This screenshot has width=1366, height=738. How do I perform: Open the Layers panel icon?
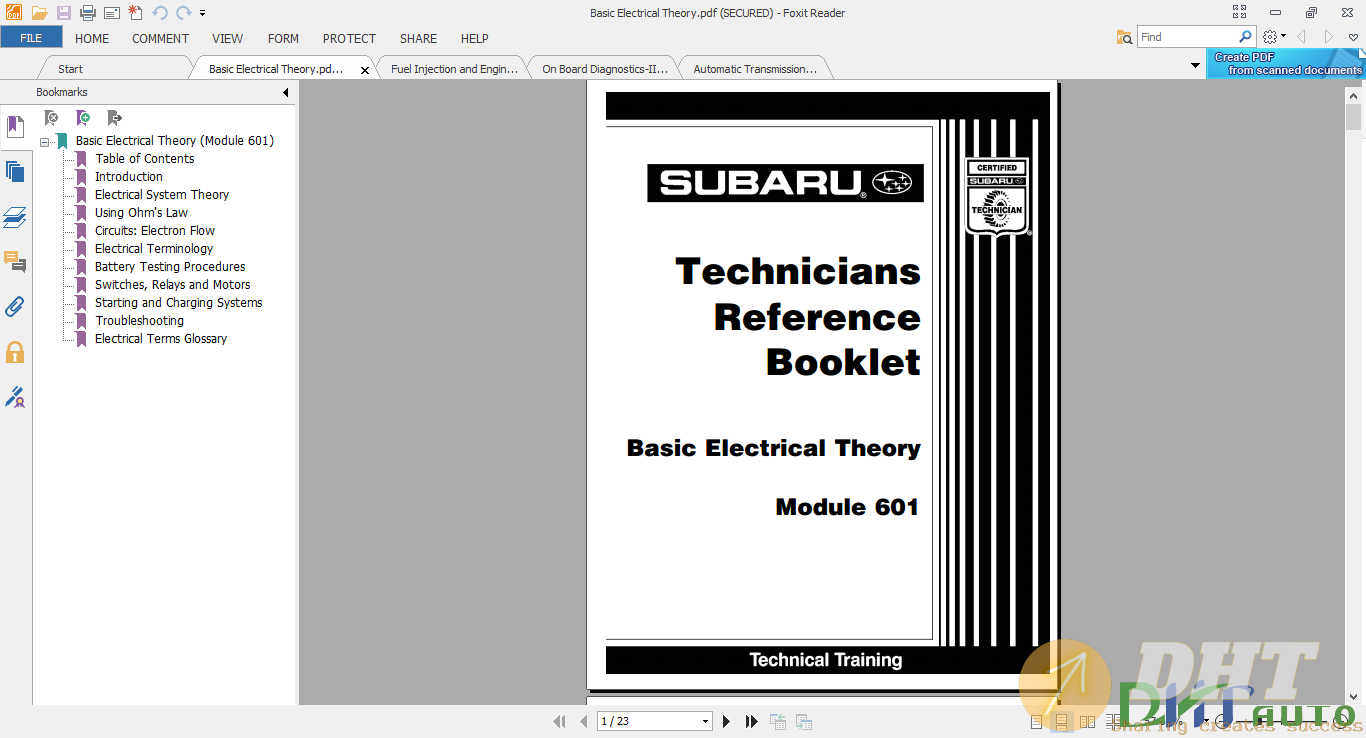point(15,217)
